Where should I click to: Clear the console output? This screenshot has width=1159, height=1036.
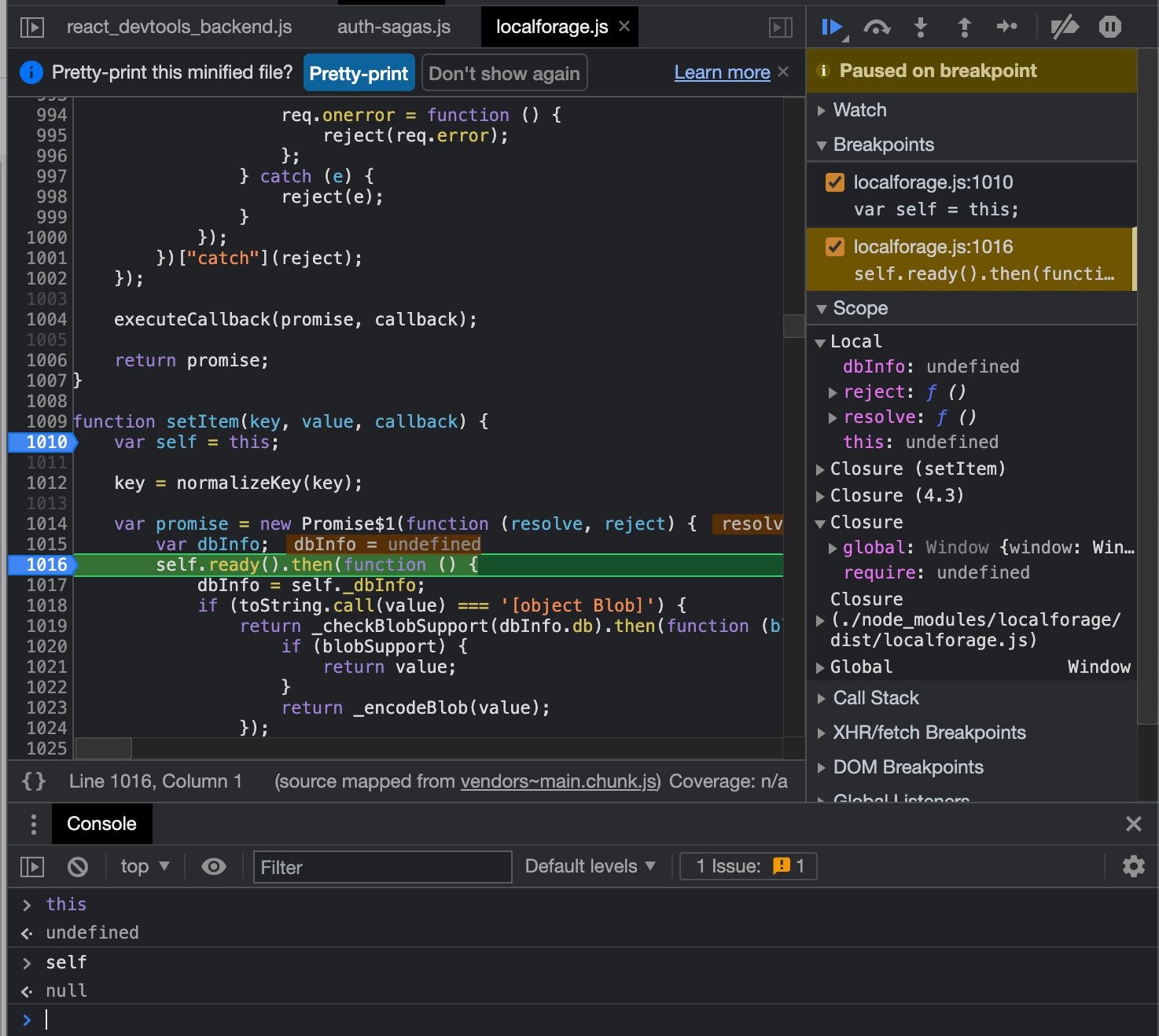pyautogui.click(x=77, y=866)
